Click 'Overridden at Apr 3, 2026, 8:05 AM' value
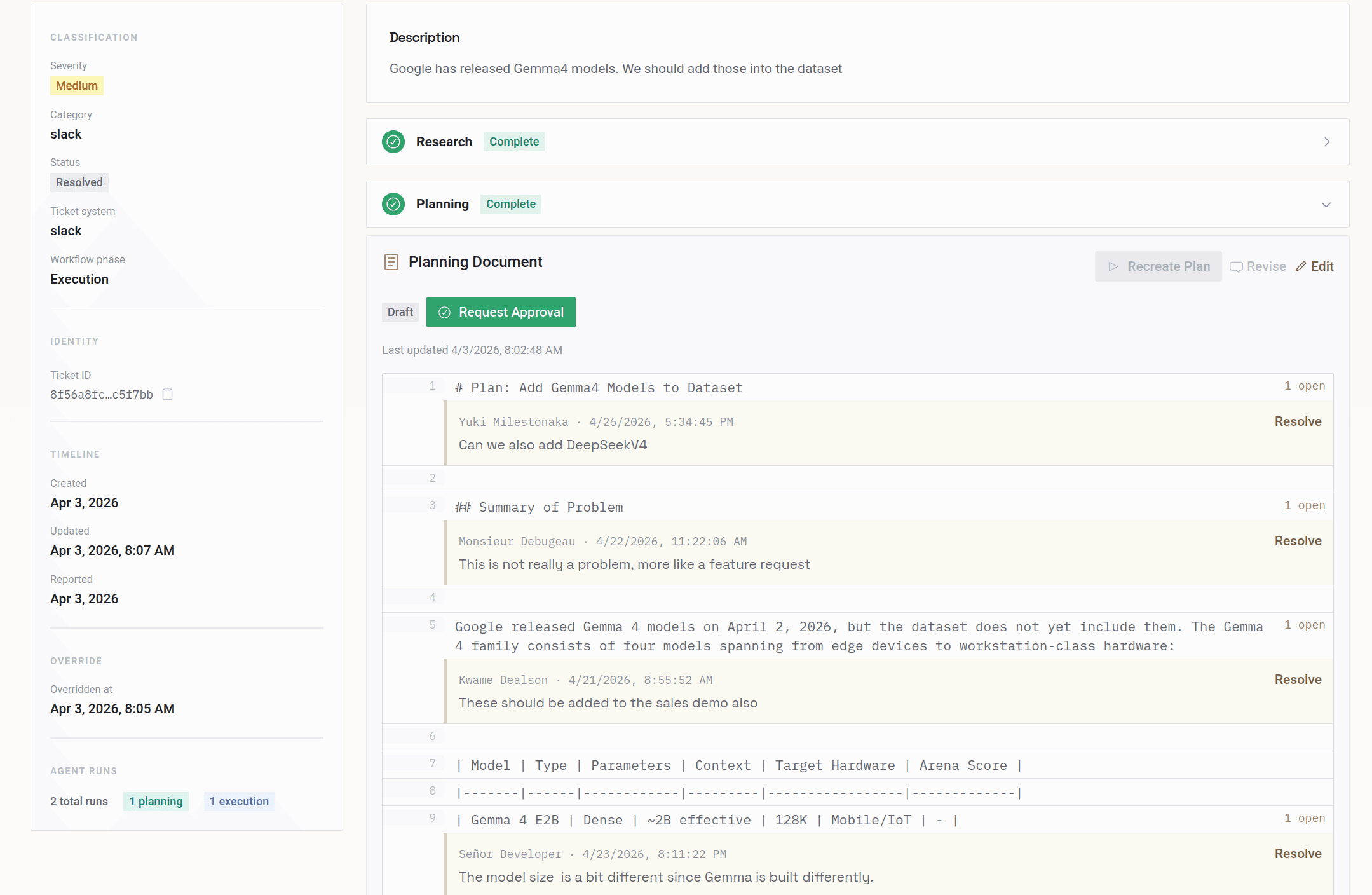 pyautogui.click(x=112, y=709)
